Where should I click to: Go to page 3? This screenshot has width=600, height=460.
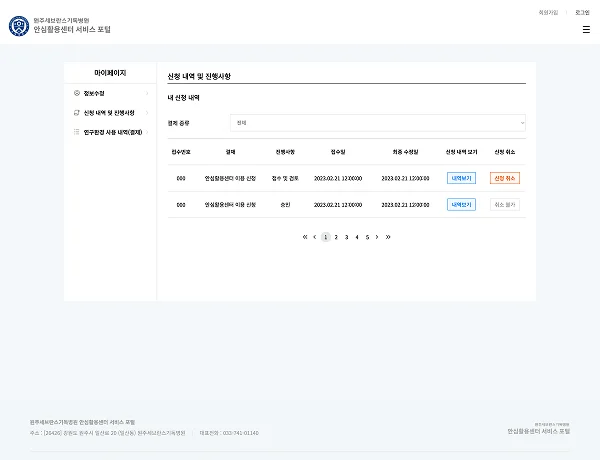click(x=346, y=237)
